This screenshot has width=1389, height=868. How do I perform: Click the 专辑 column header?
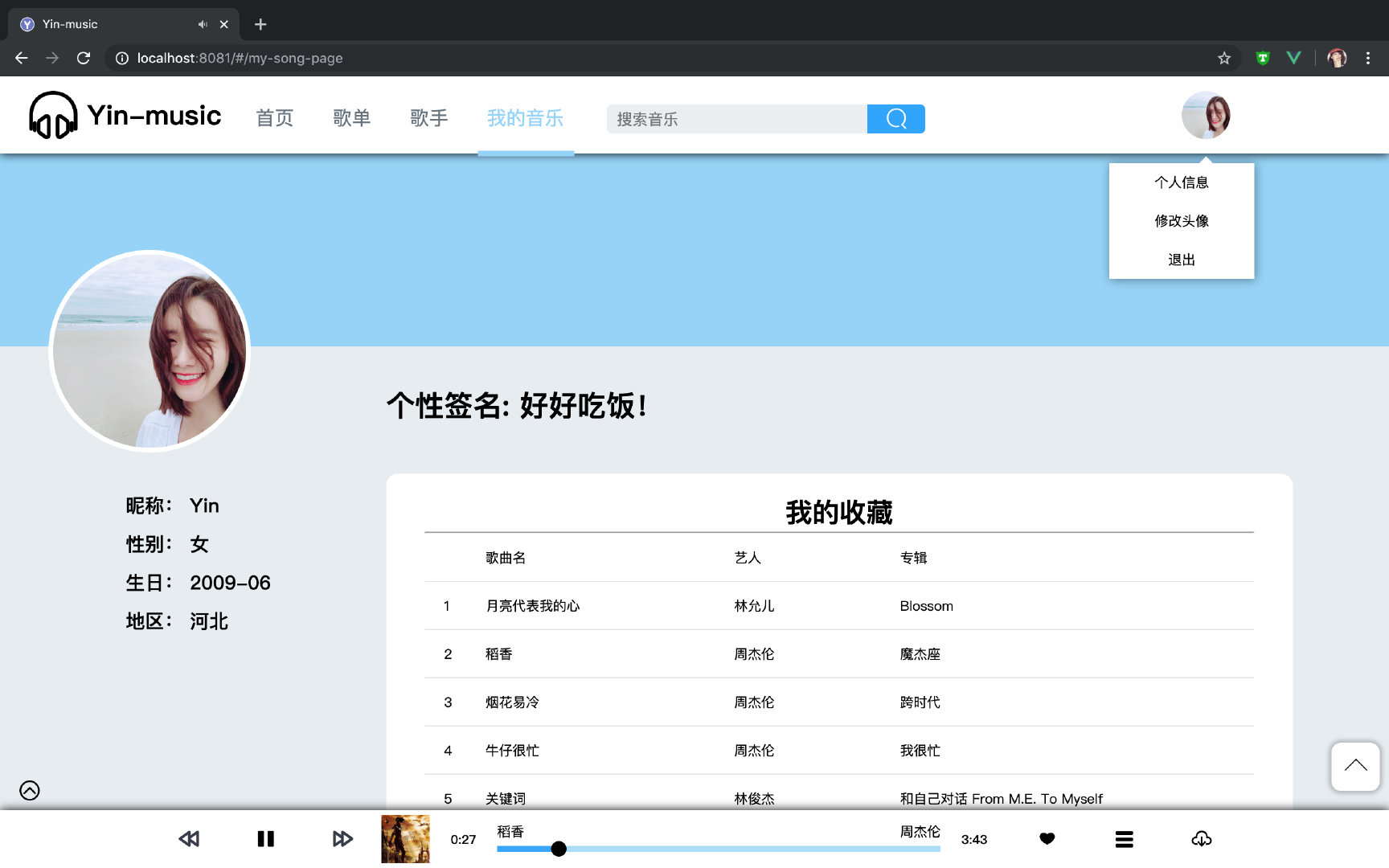pos(913,558)
